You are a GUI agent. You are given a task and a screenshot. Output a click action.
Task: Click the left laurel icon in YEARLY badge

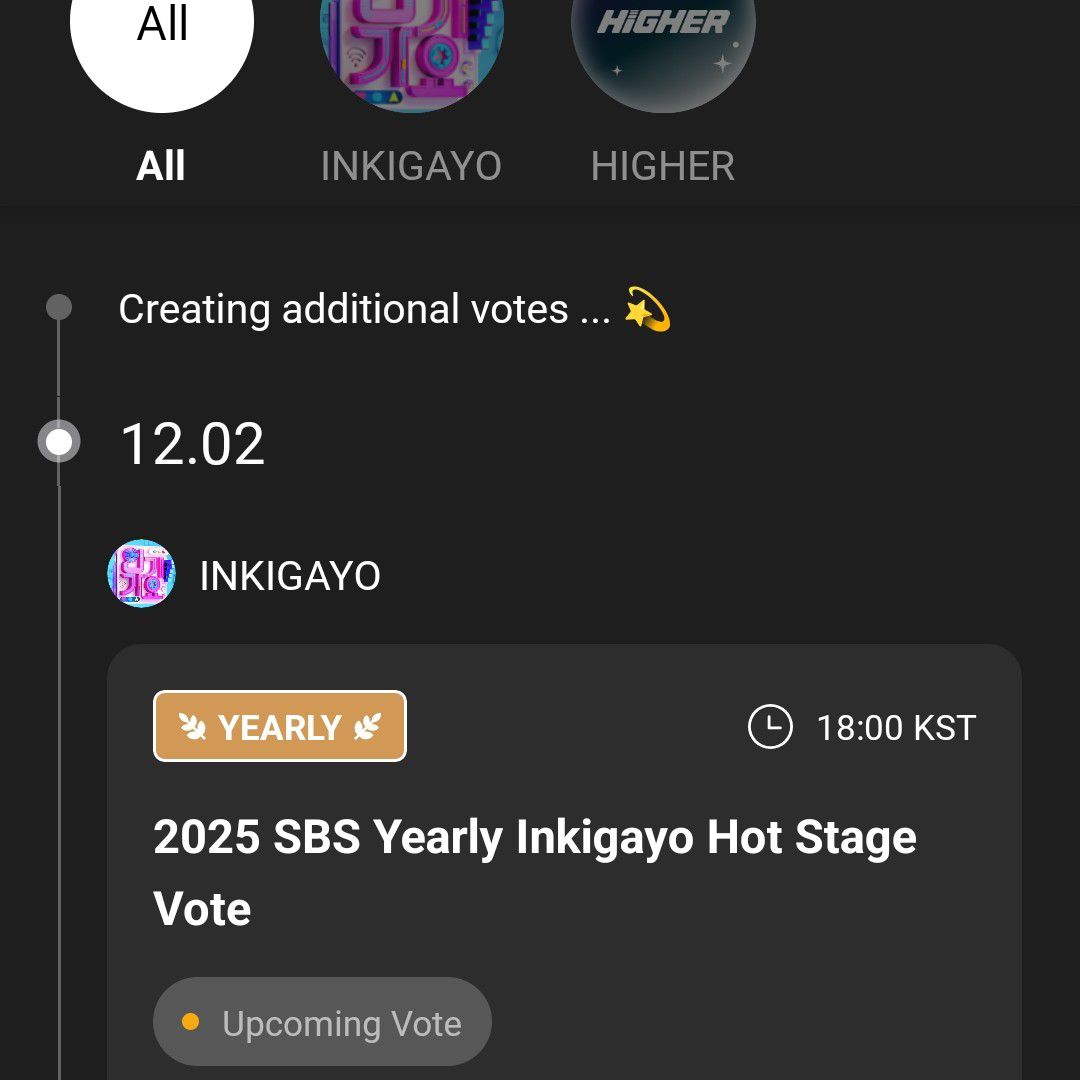[x=192, y=727]
